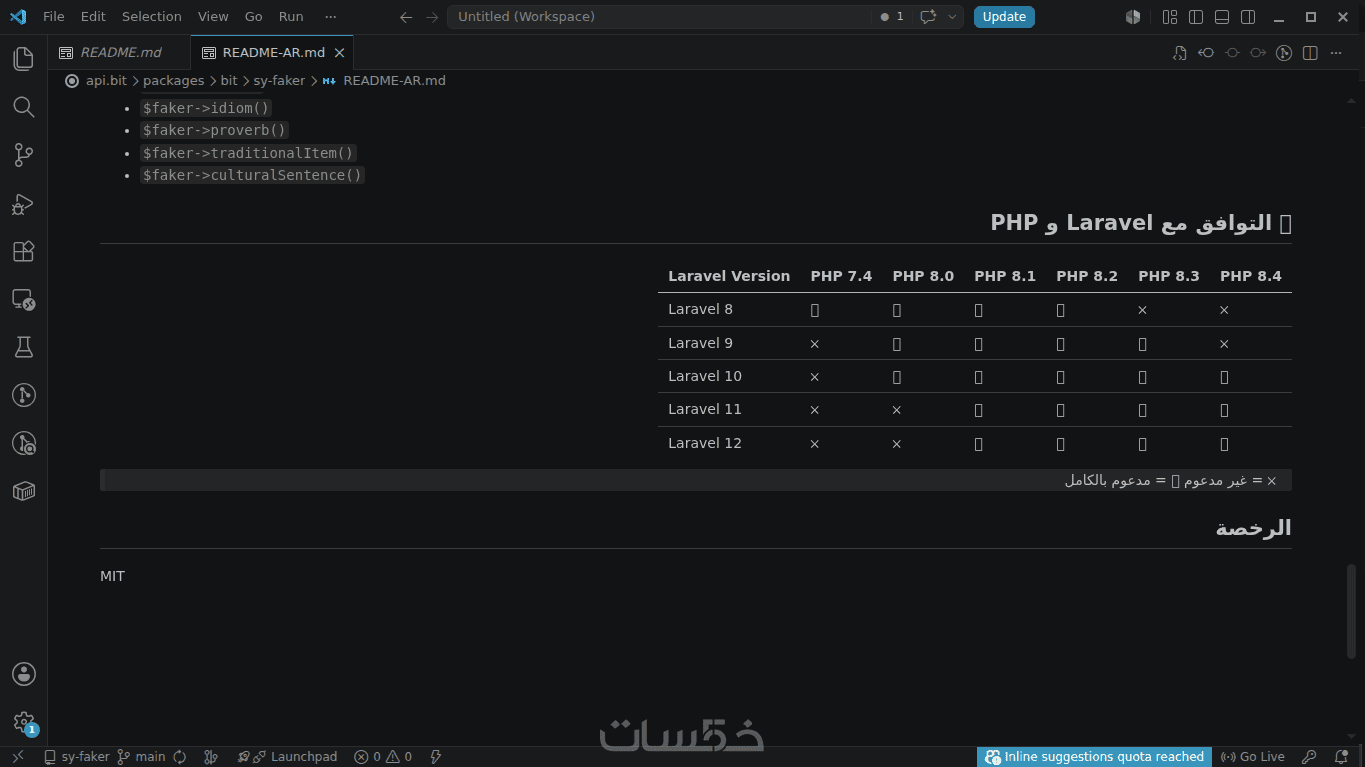Click the $faker->traditionalItem() code text

pos(248,153)
